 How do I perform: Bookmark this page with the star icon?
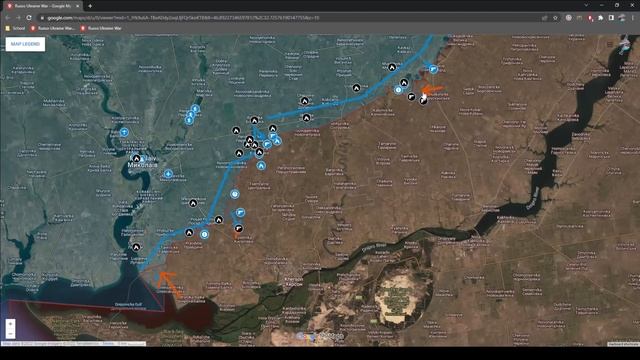[x=555, y=18]
